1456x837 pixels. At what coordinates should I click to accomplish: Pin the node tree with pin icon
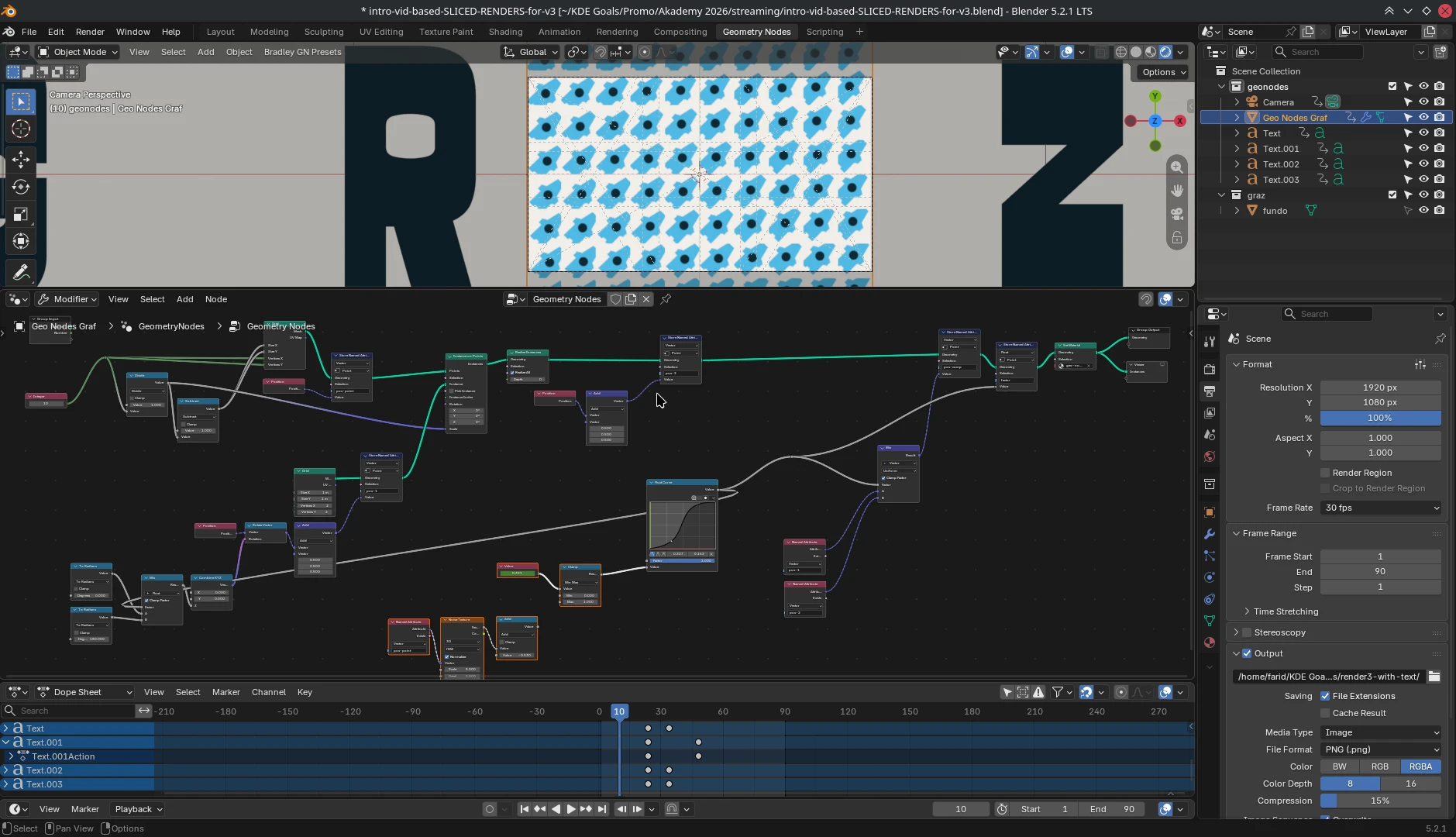666,299
